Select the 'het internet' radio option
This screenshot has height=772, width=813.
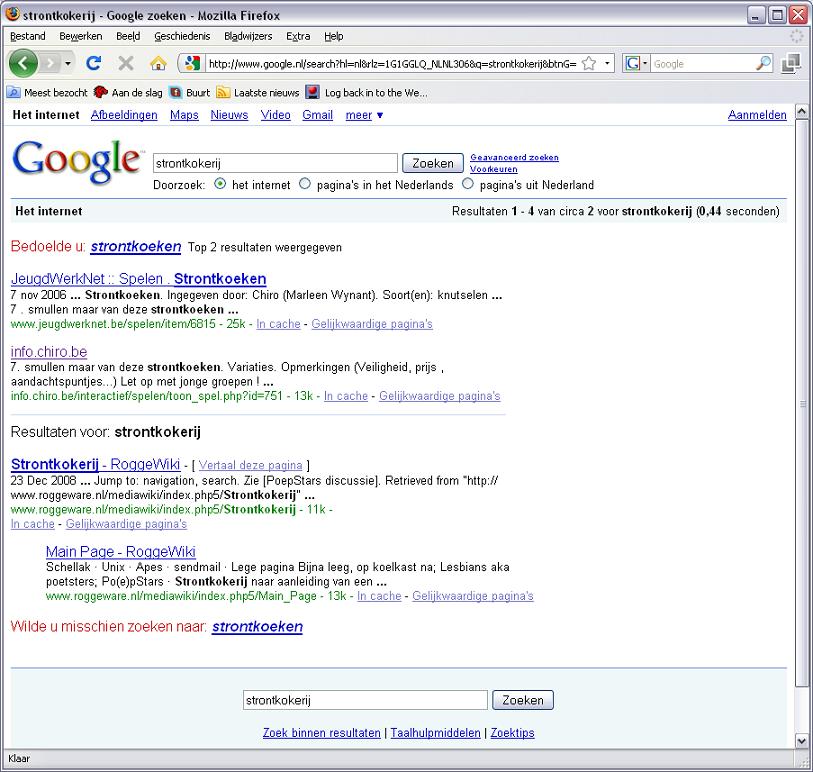pyautogui.click(x=220, y=184)
